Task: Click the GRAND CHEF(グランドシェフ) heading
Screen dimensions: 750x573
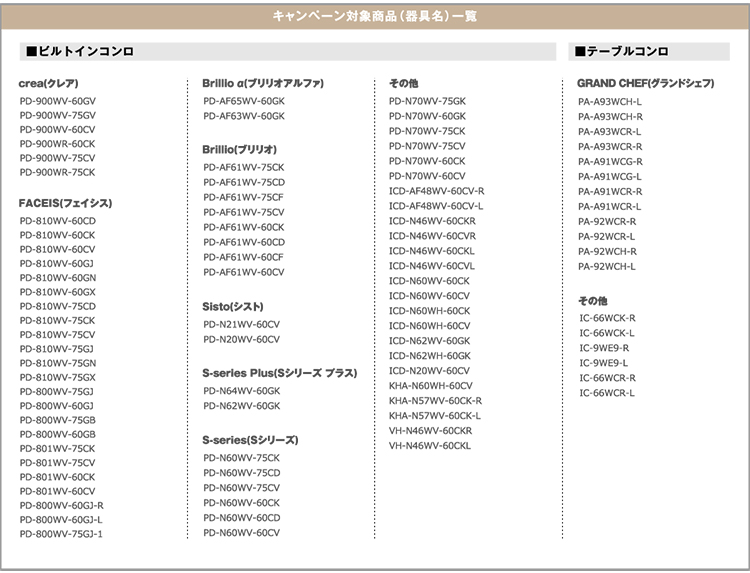Action: [646, 83]
